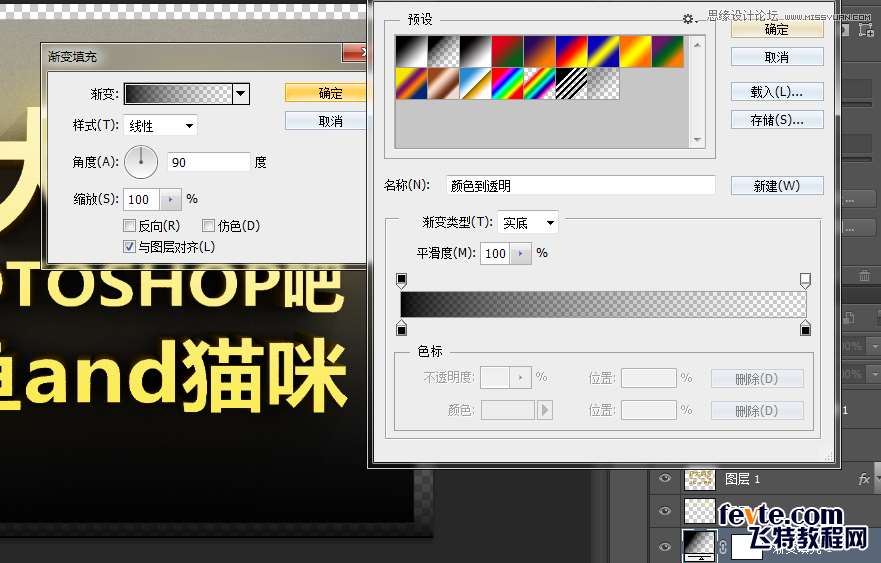Click the angle dial in Gradient Fill
Image resolution: width=881 pixels, height=563 pixels.
[142, 161]
